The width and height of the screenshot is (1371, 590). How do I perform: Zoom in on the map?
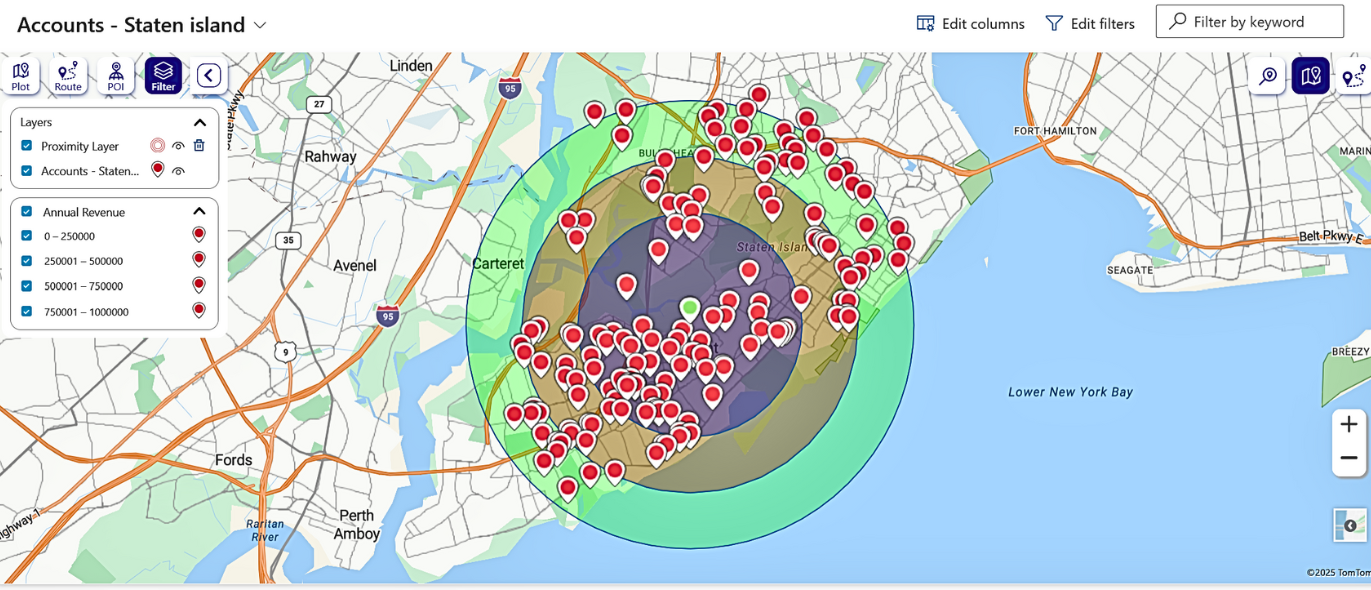point(1348,425)
